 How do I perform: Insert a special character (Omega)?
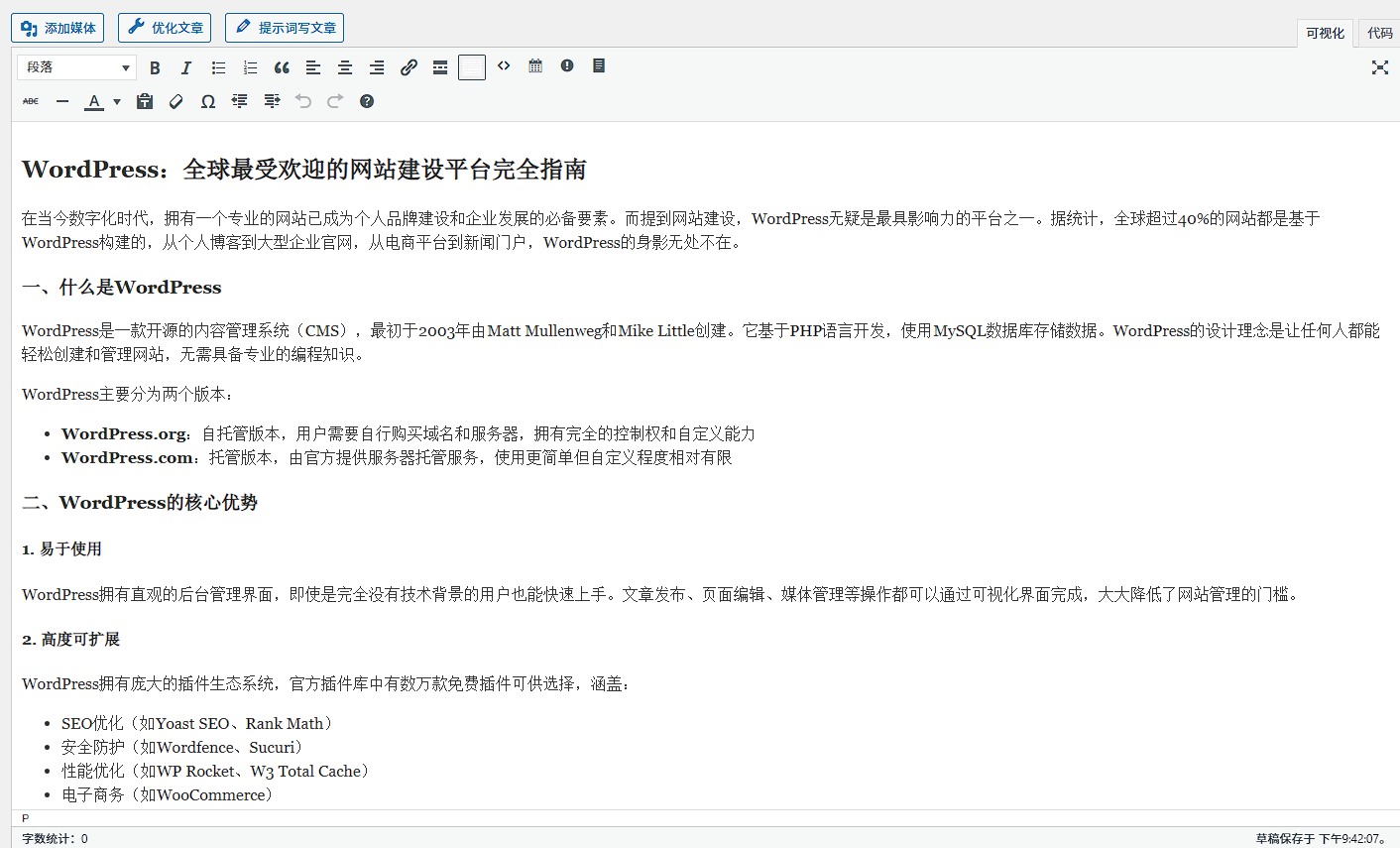208,101
